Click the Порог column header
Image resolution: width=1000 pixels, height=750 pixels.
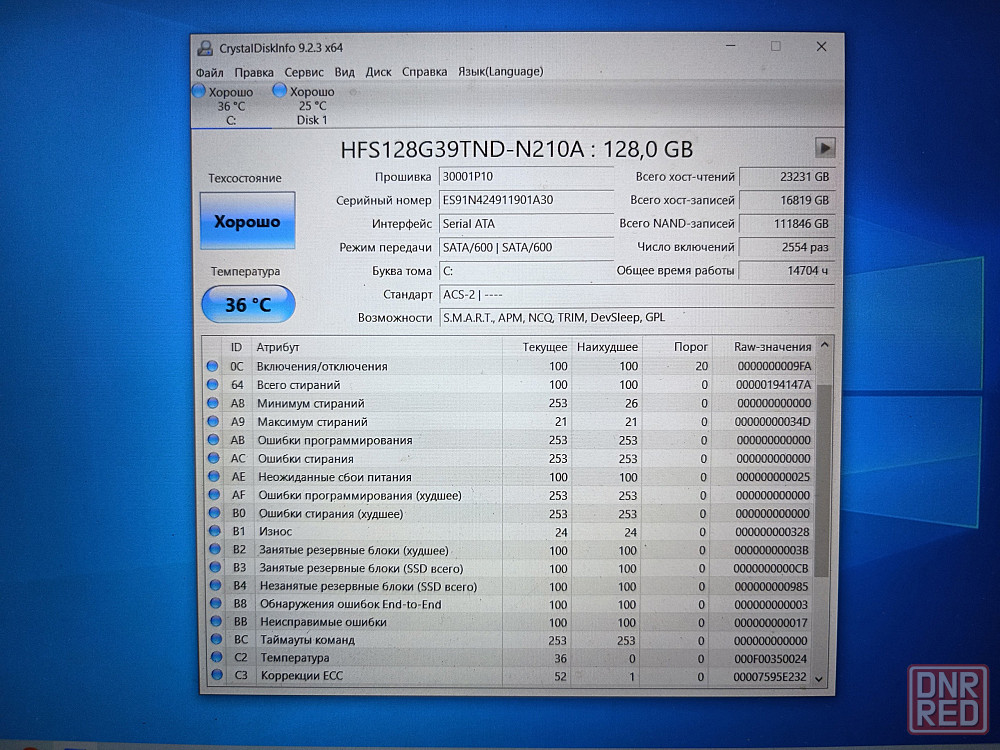coord(677,347)
